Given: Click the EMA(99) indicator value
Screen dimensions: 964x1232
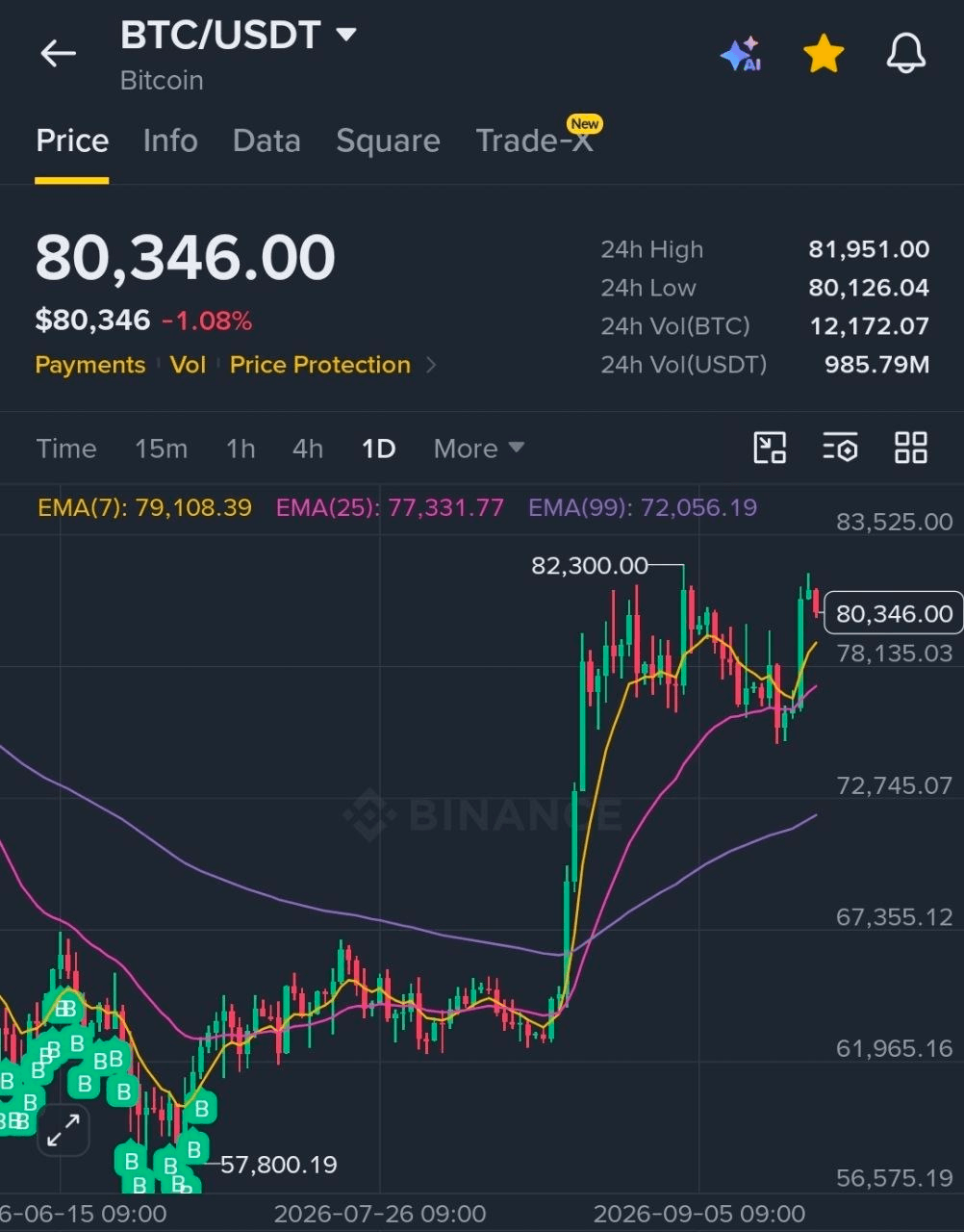Looking at the screenshot, I should [x=643, y=507].
